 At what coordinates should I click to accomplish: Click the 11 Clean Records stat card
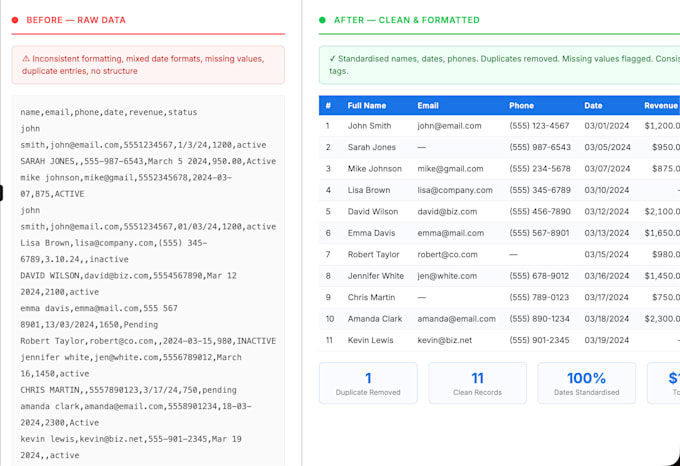pyautogui.click(x=477, y=383)
